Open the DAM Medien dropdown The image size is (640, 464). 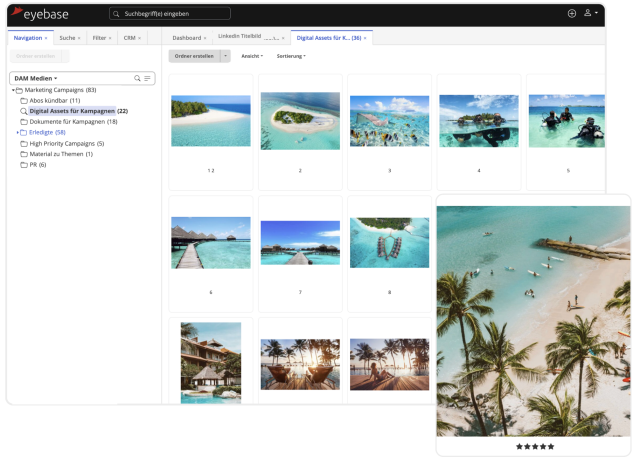point(36,78)
